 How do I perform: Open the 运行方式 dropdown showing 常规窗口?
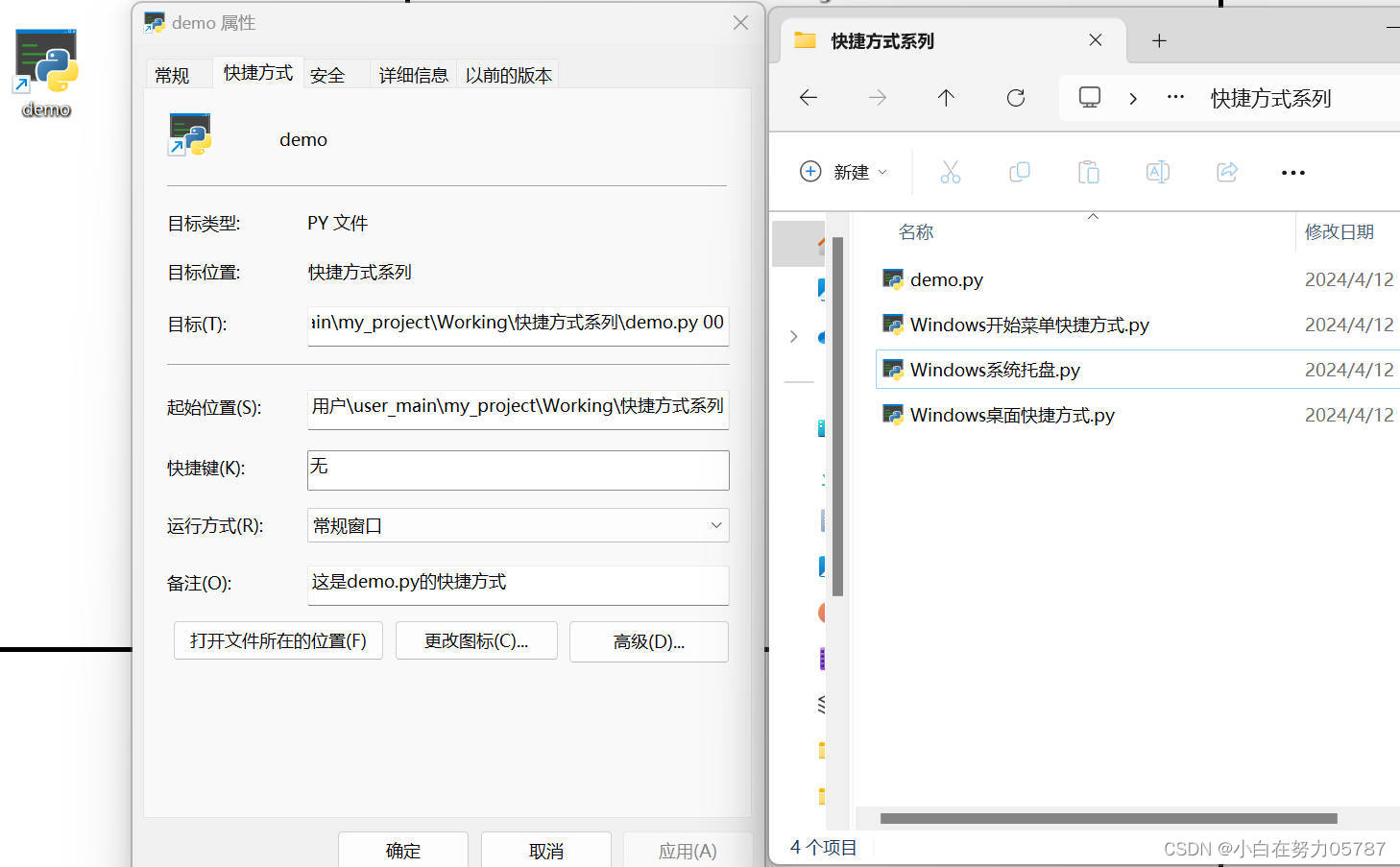point(519,525)
